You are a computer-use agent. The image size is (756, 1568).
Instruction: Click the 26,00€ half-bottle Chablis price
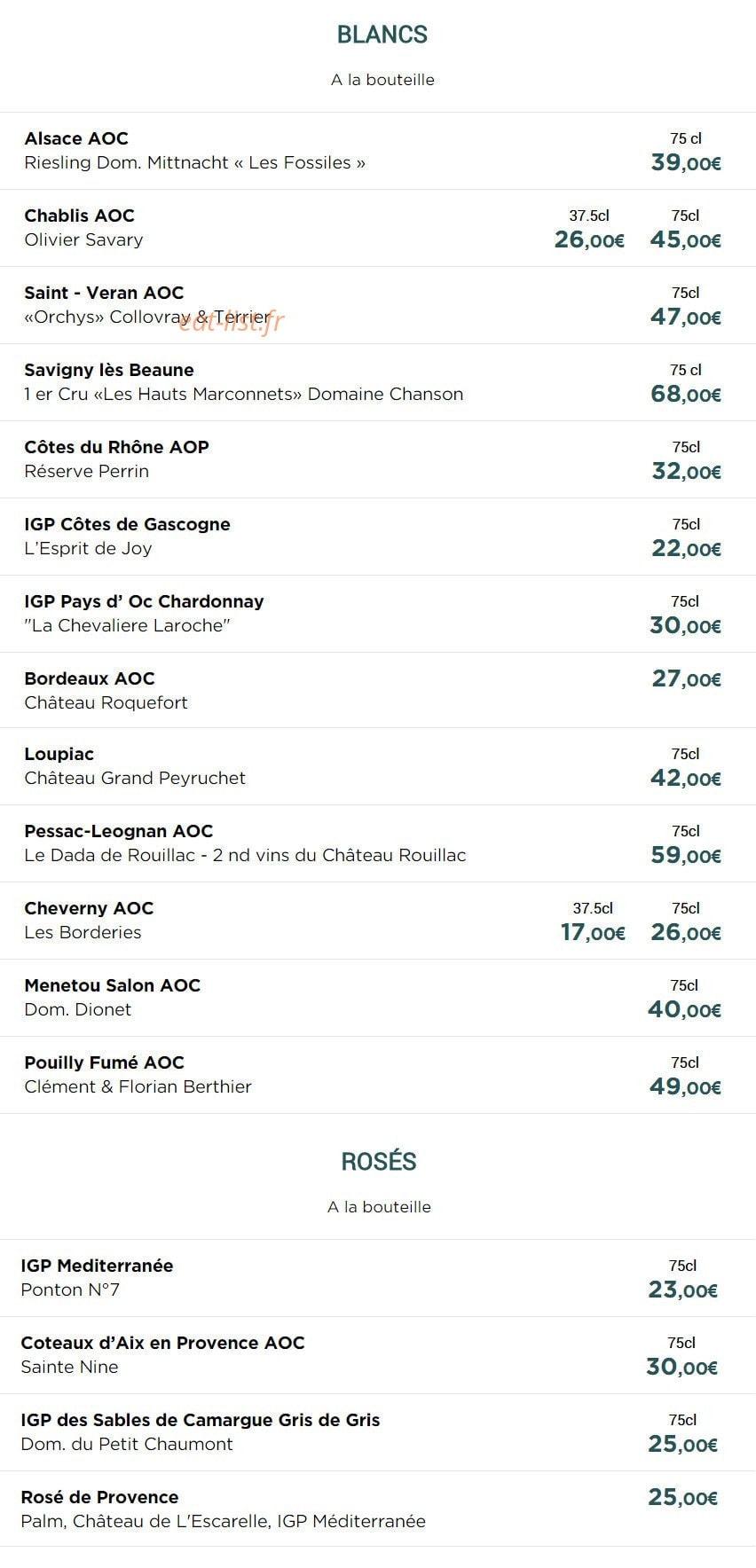[x=589, y=239]
